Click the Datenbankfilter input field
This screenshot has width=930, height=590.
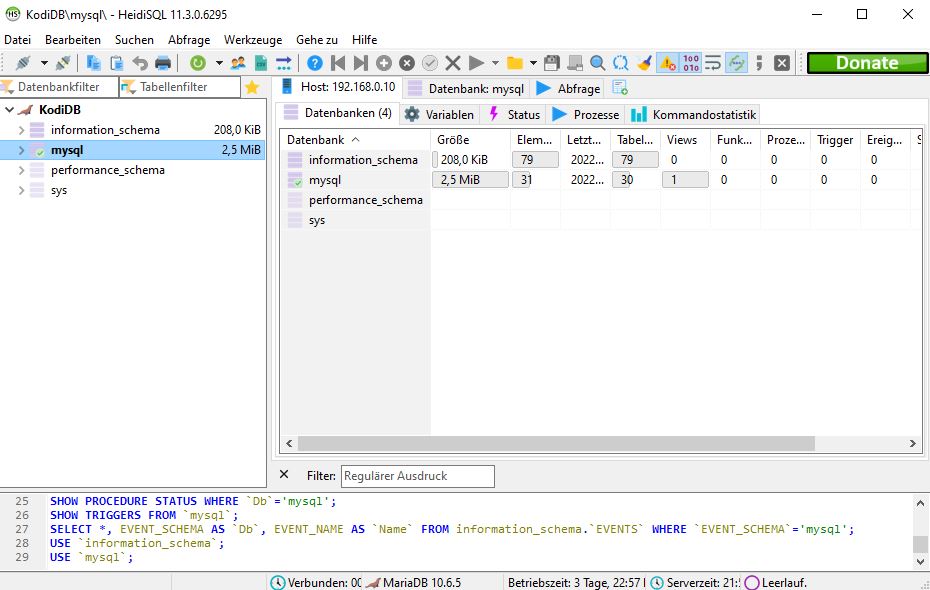pos(58,87)
